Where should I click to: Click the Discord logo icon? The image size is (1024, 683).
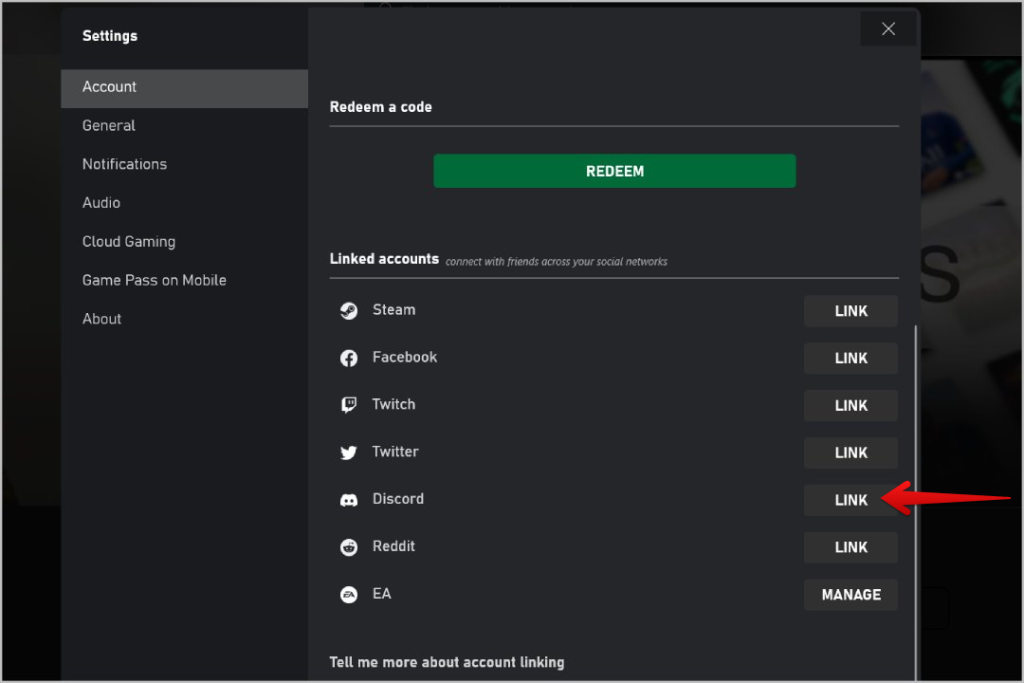[x=349, y=500]
